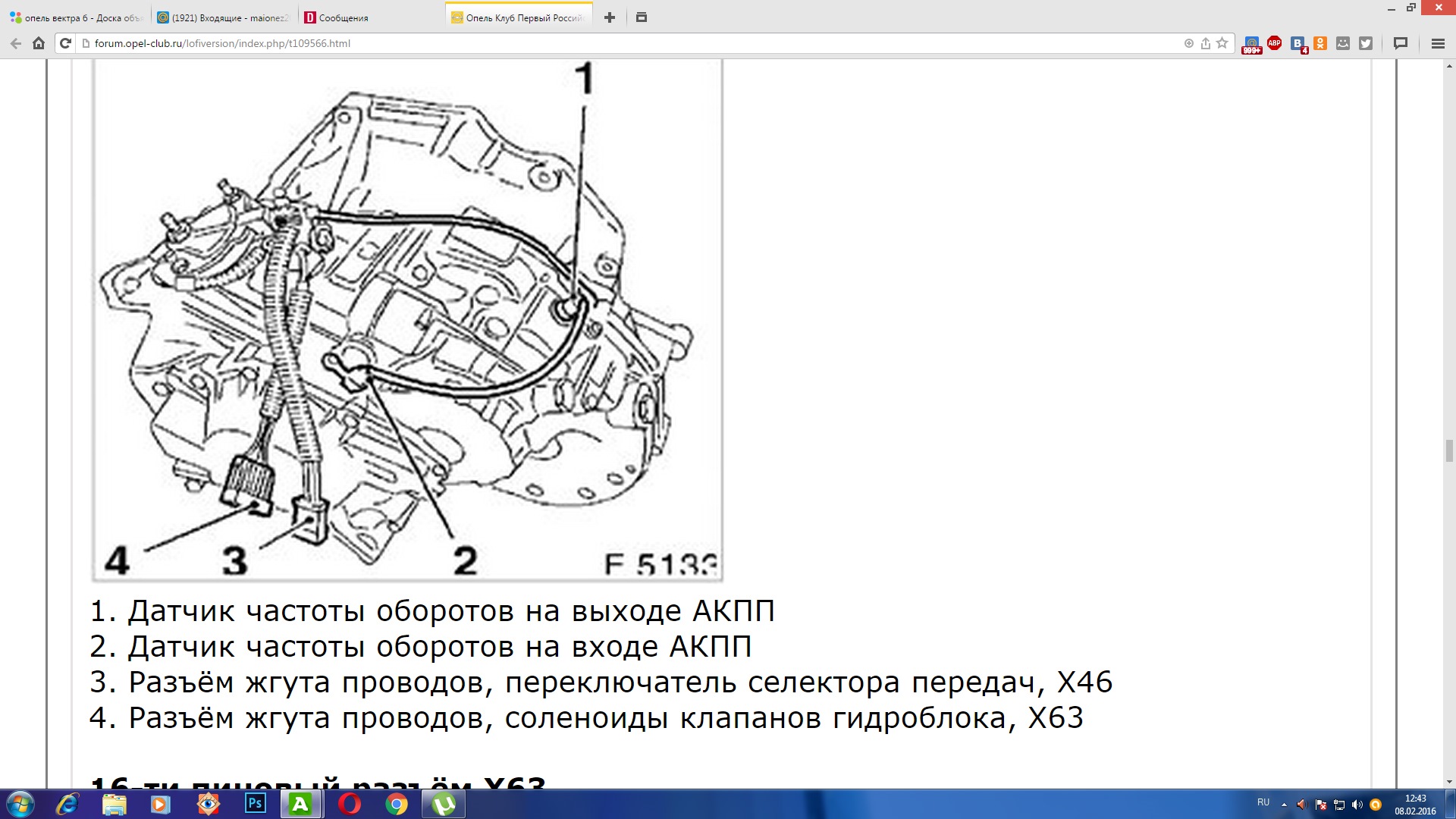Go back to the previous page
The height and width of the screenshot is (819, 1456).
[15, 43]
